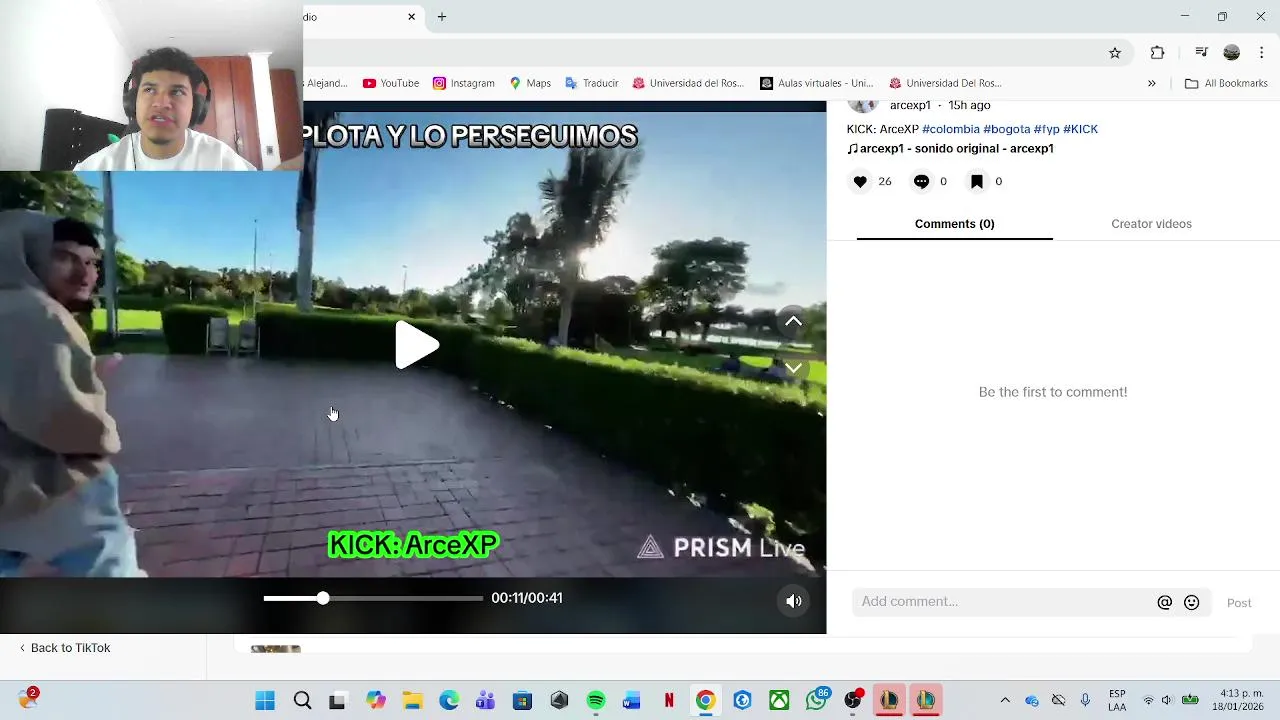Click Back to TikTok link

65,648
